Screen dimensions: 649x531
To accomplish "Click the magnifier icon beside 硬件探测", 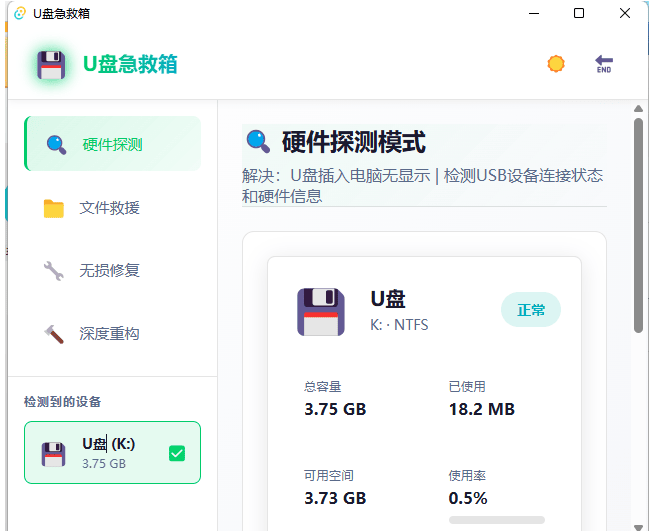I will pos(56,145).
